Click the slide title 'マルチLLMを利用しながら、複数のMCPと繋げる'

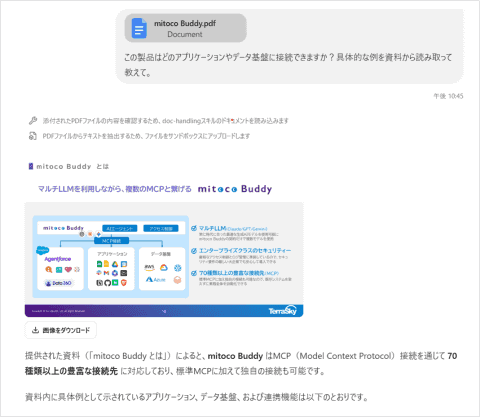[115, 189]
